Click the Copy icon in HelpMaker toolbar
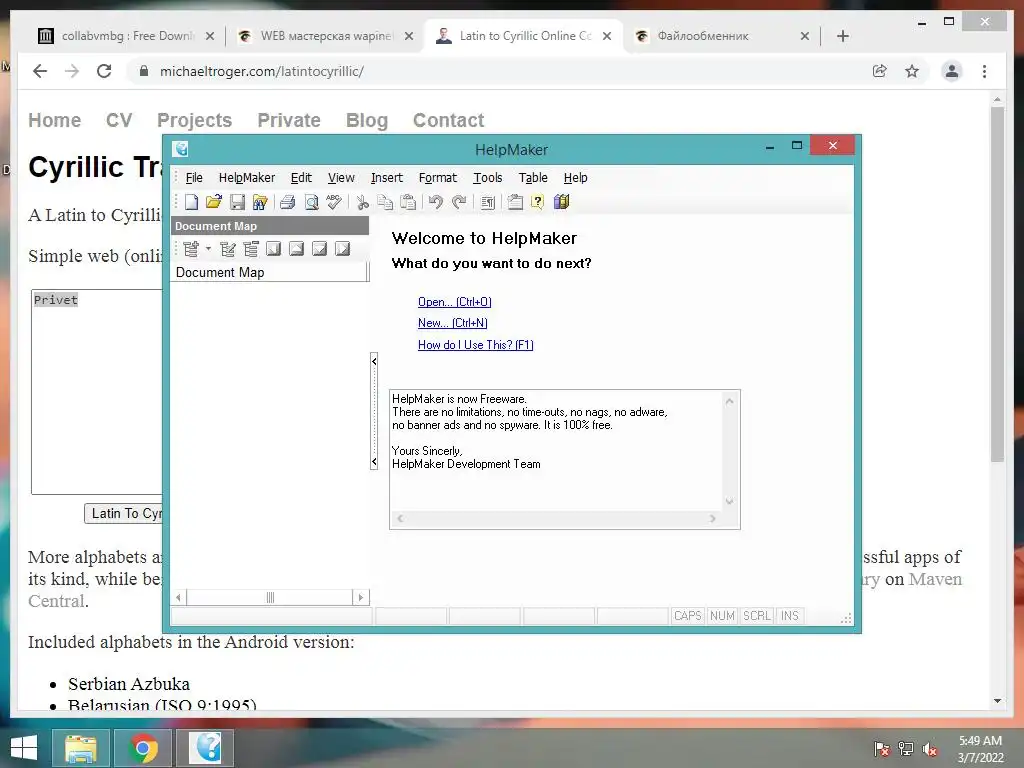1024x768 pixels. pos(385,202)
